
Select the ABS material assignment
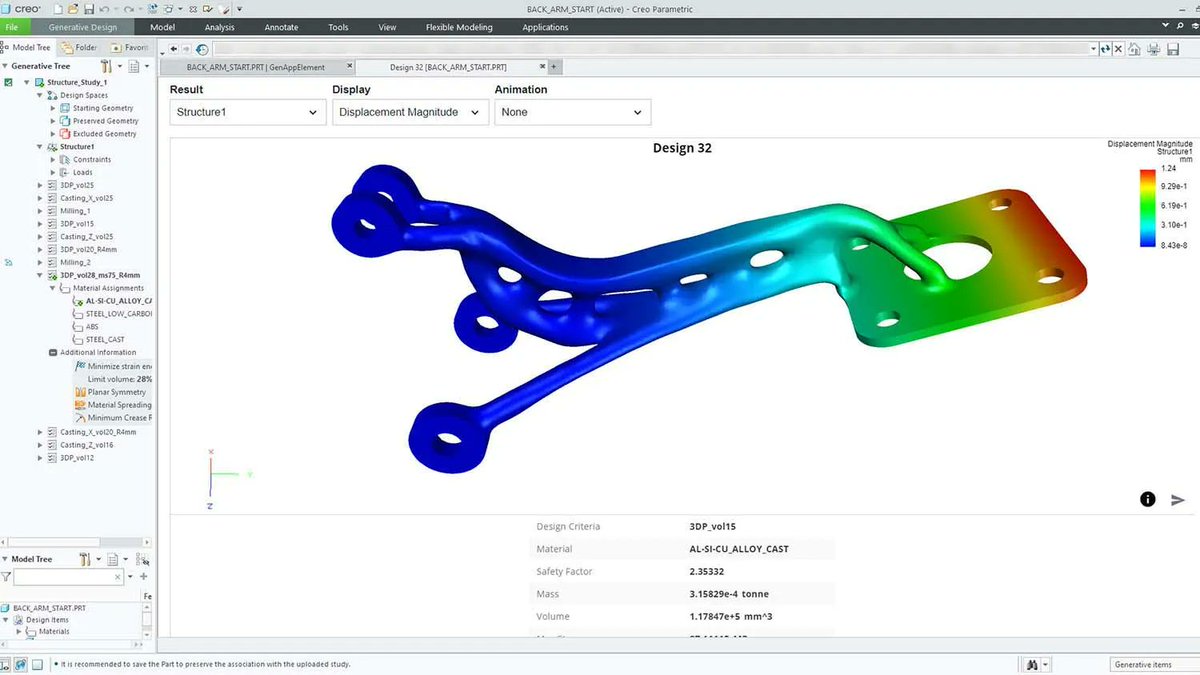point(93,327)
